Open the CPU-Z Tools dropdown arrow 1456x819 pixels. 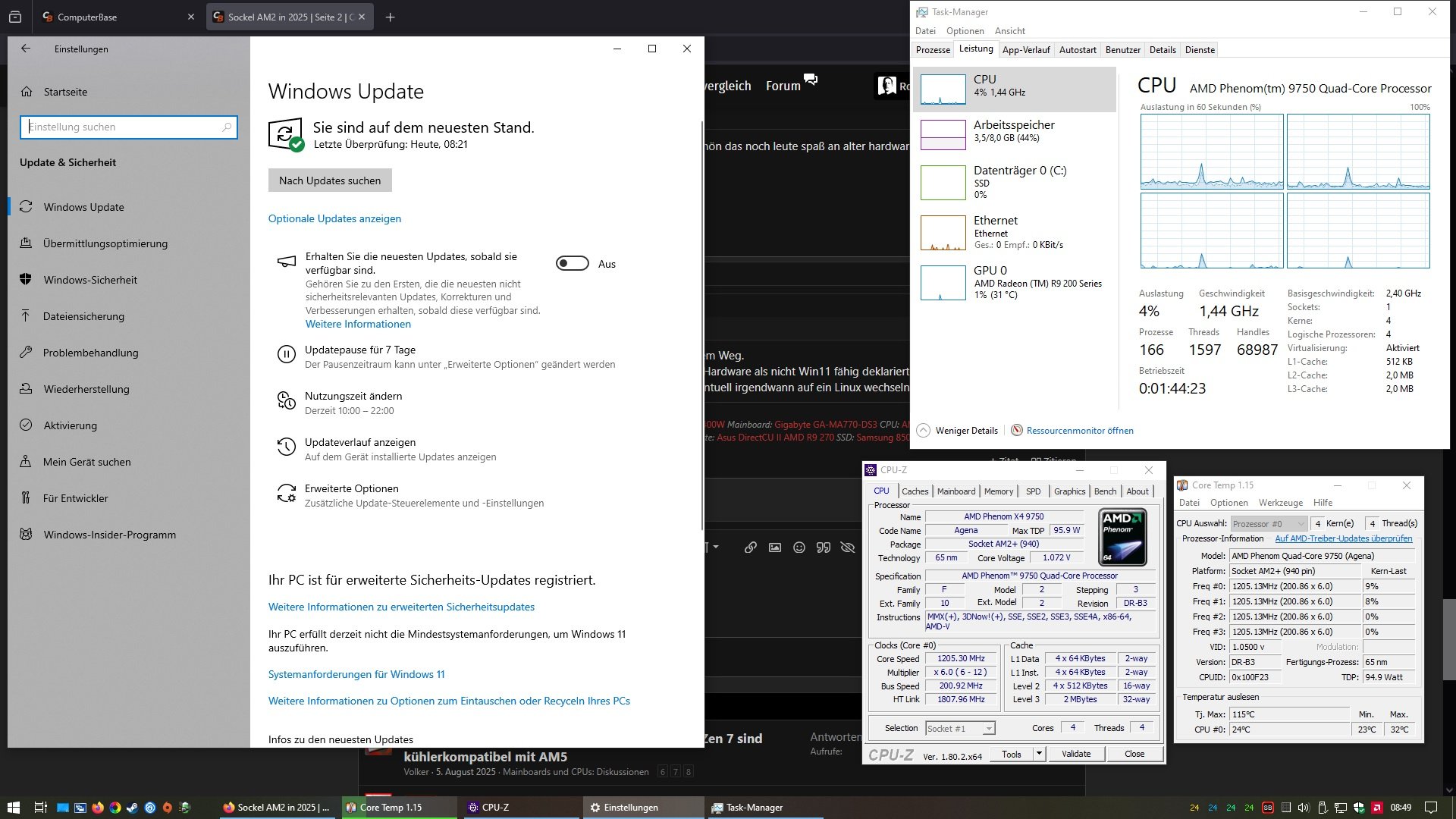pos(1039,754)
